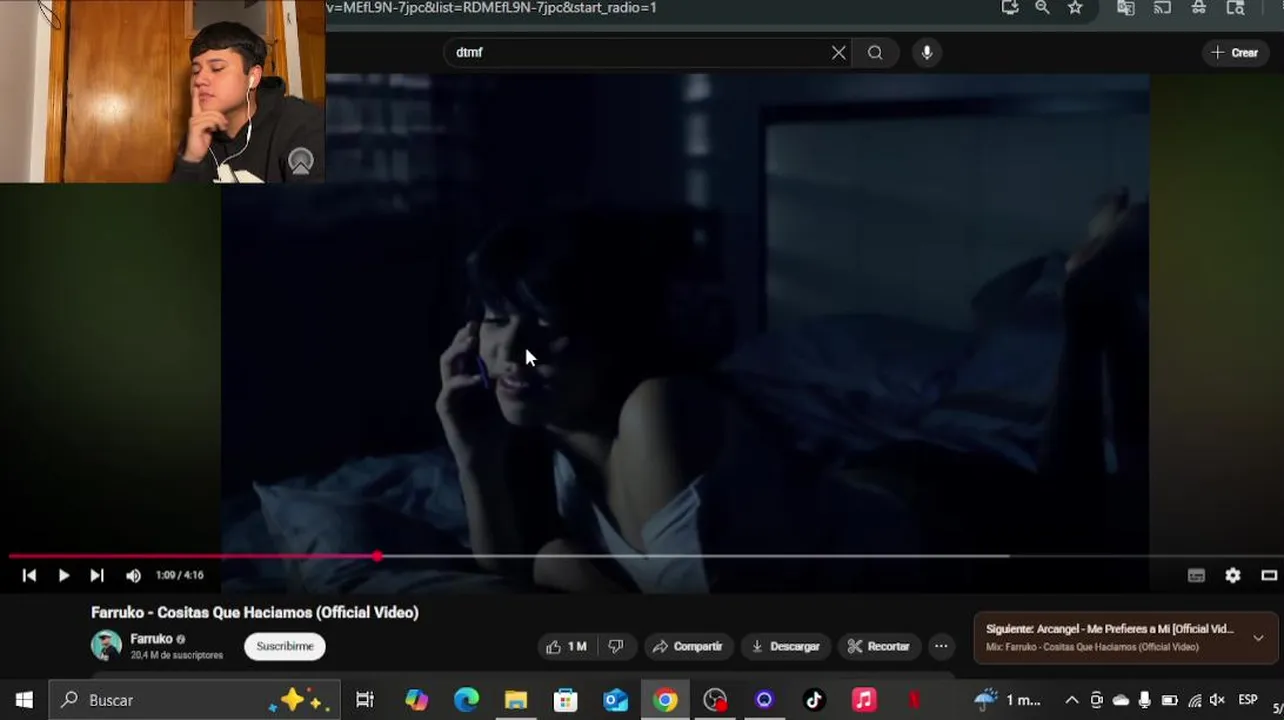Viewport: 1284px width, 720px height.
Task: Expand the Siguiente mix playlist panel
Action: pos(1258,638)
